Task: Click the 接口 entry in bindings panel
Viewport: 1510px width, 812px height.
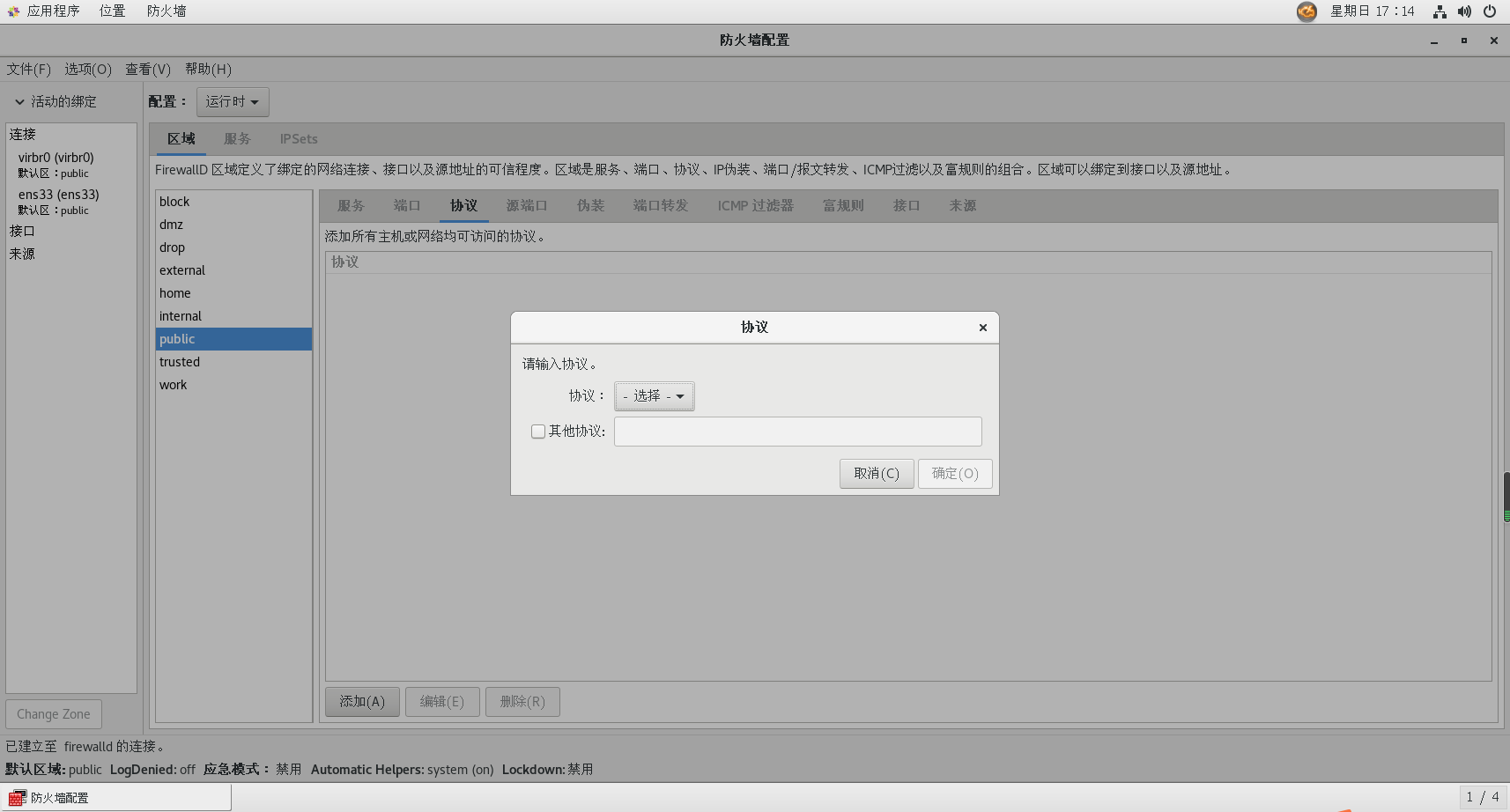Action: point(22,231)
